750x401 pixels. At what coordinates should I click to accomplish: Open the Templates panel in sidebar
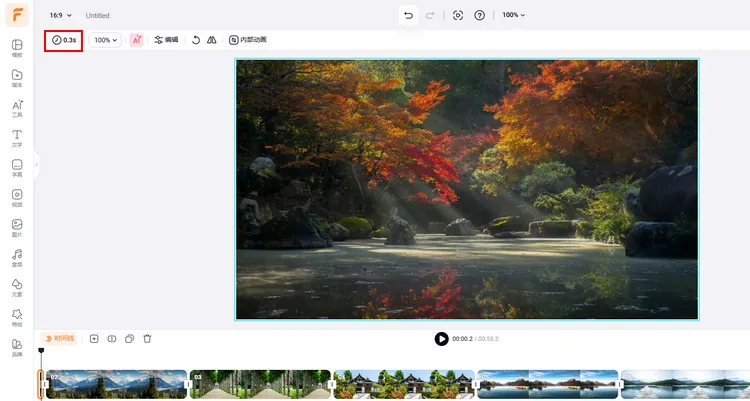click(17, 49)
